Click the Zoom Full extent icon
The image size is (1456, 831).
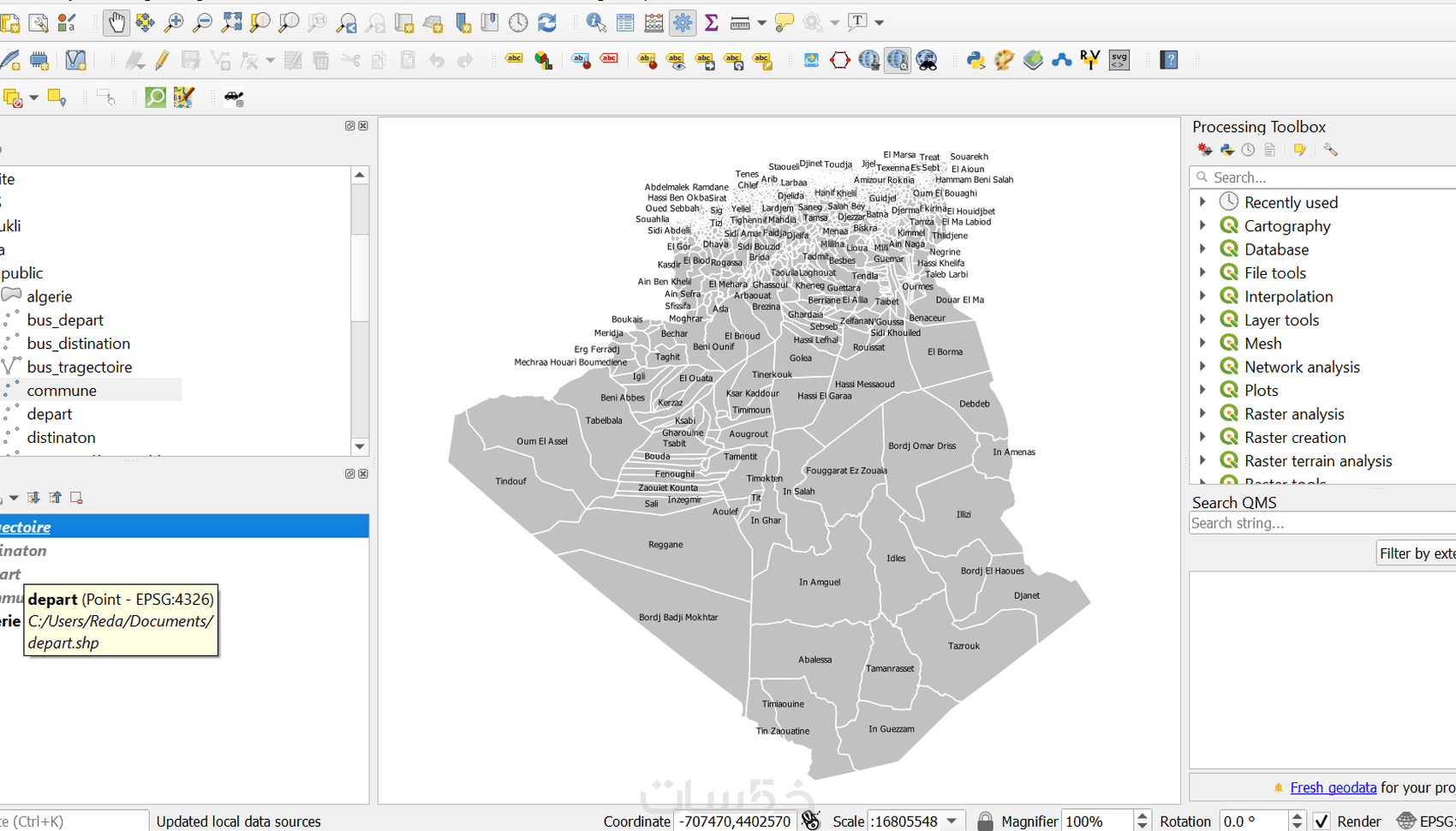(231, 22)
